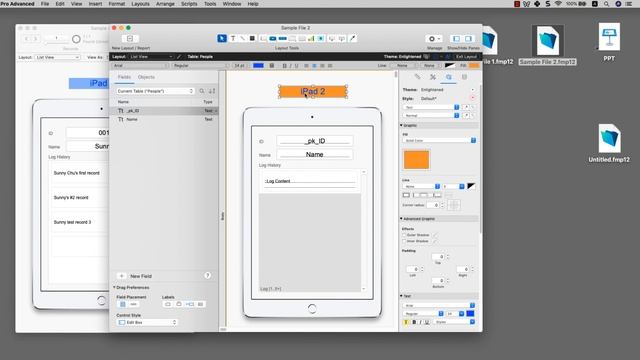Choose vertical Field Placement option
Viewport: 640px width, 360px height.
pos(122,304)
